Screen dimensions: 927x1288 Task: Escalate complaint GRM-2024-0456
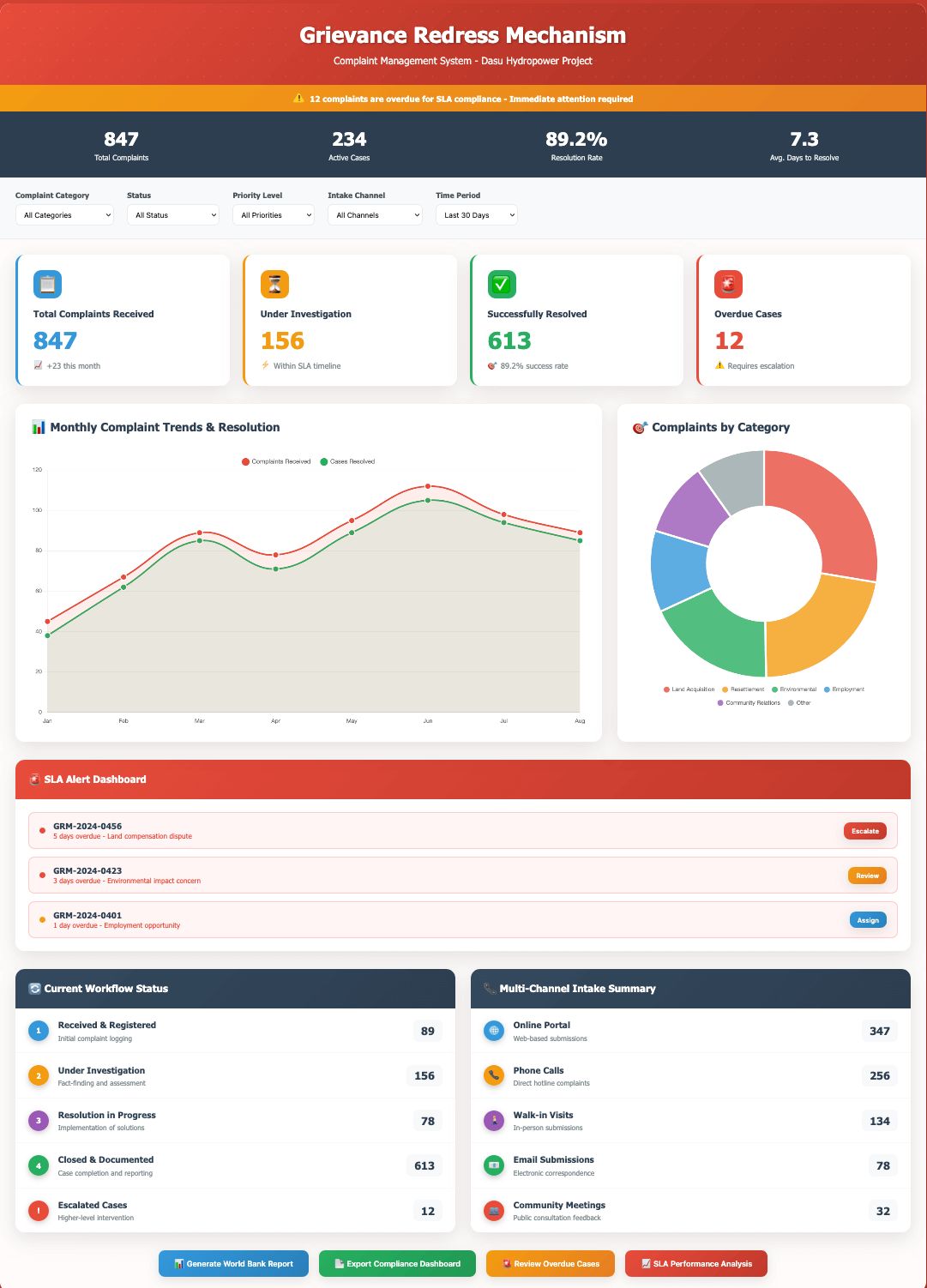pos(864,831)
